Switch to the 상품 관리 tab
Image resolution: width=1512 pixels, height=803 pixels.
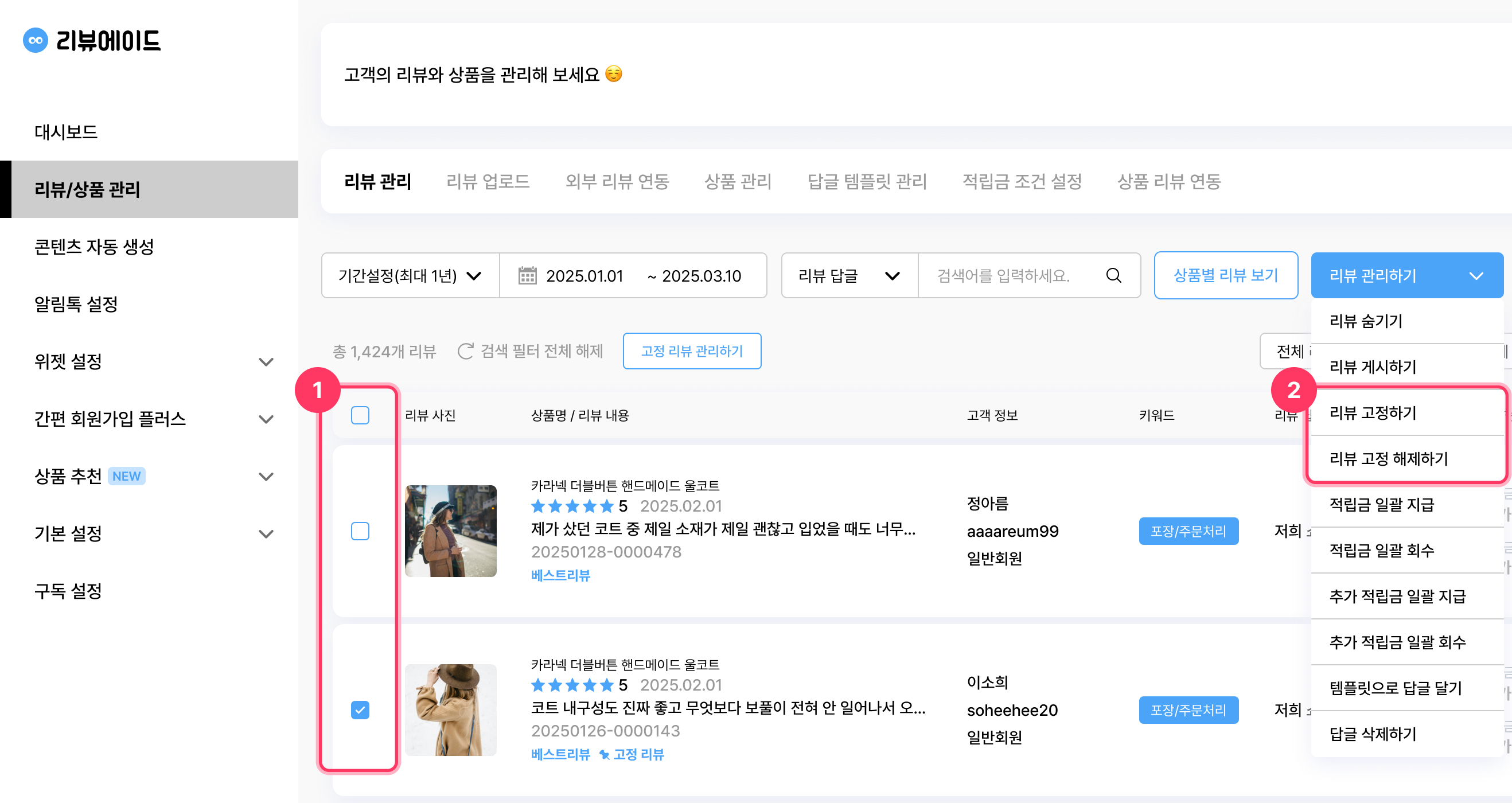click(x=738, y=182)
